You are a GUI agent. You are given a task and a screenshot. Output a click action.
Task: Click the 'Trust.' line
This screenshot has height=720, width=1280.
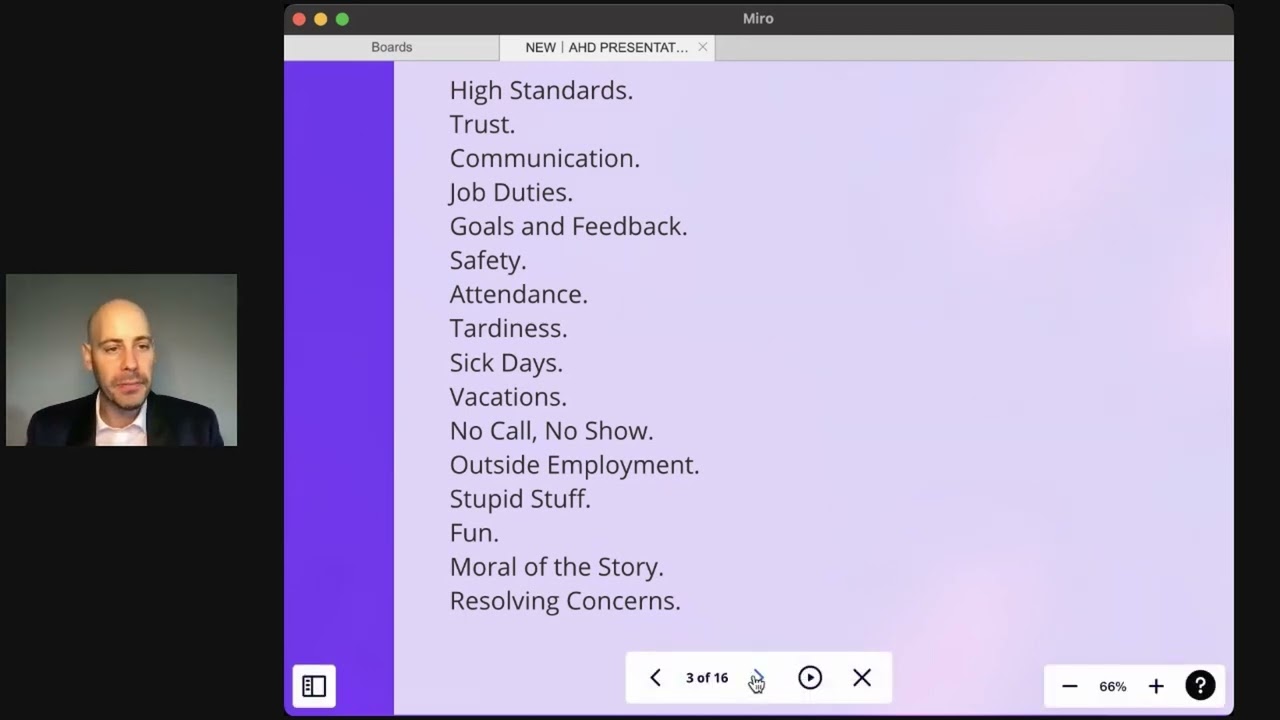pos(482,124)
